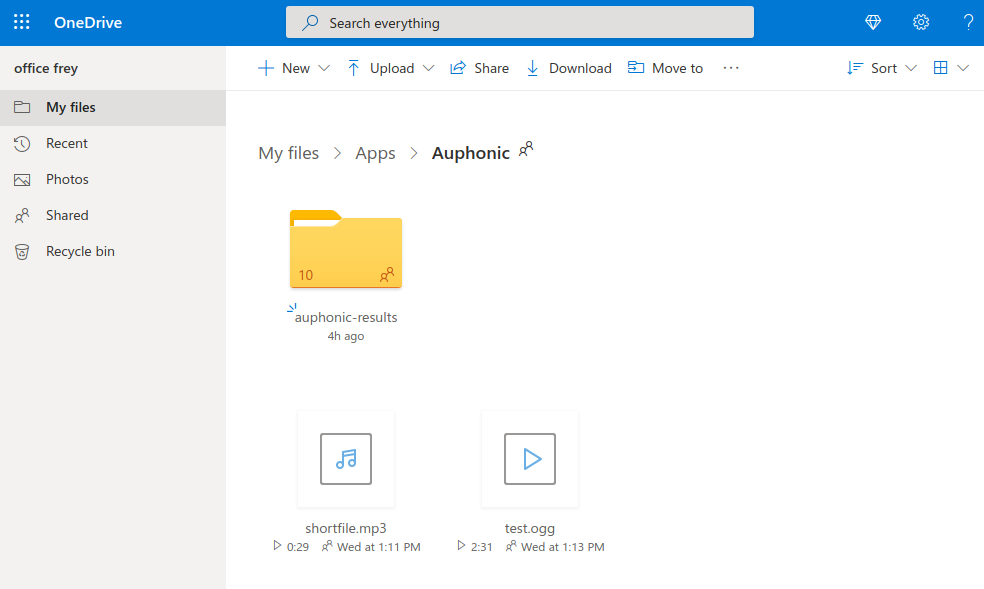This screenshot has width=984, height=589.
Task: Navigate to My files breadcrumb
Action: pos(289,153)
